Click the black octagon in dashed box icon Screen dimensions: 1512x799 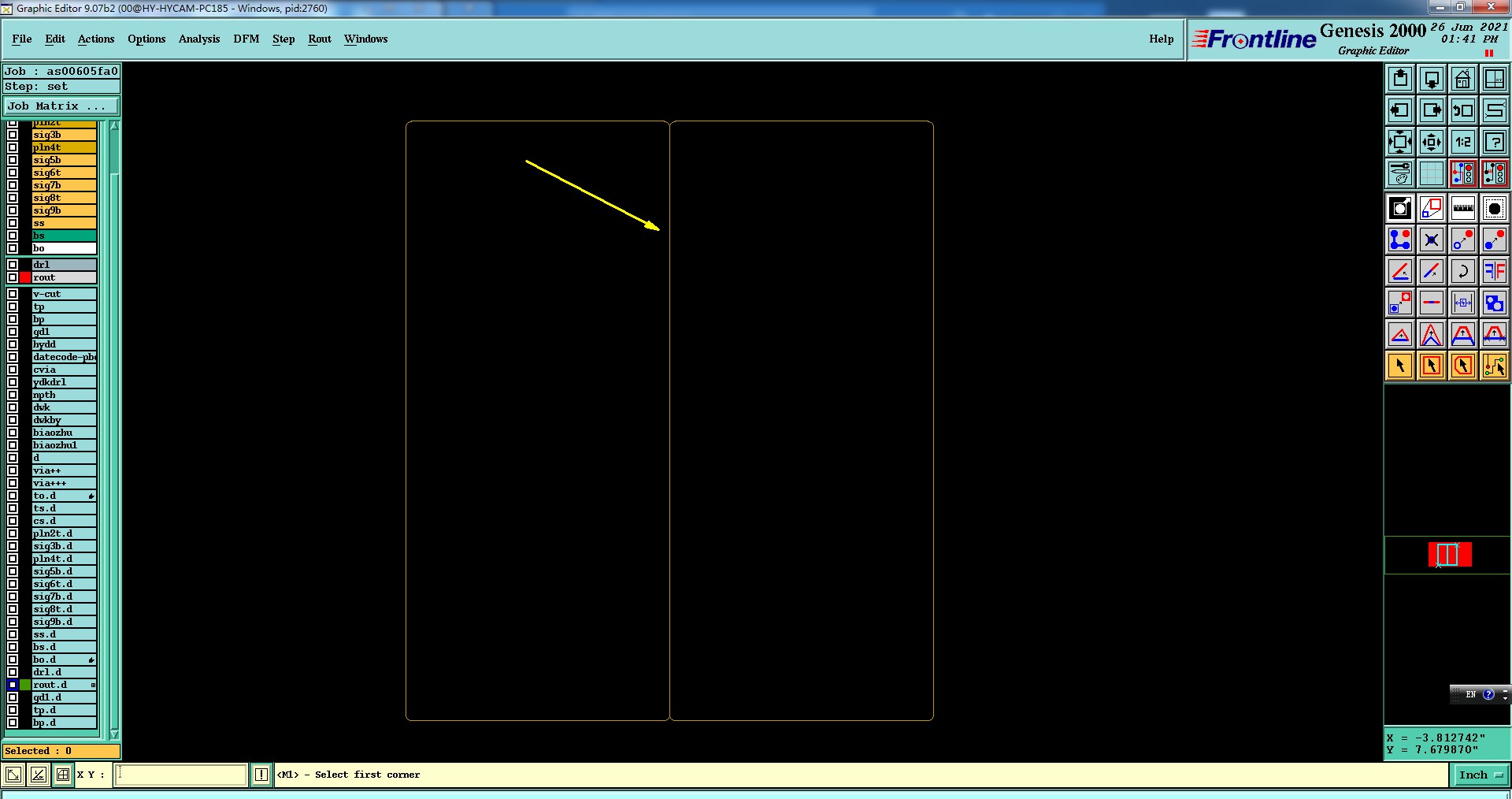tap(1495, 209)
